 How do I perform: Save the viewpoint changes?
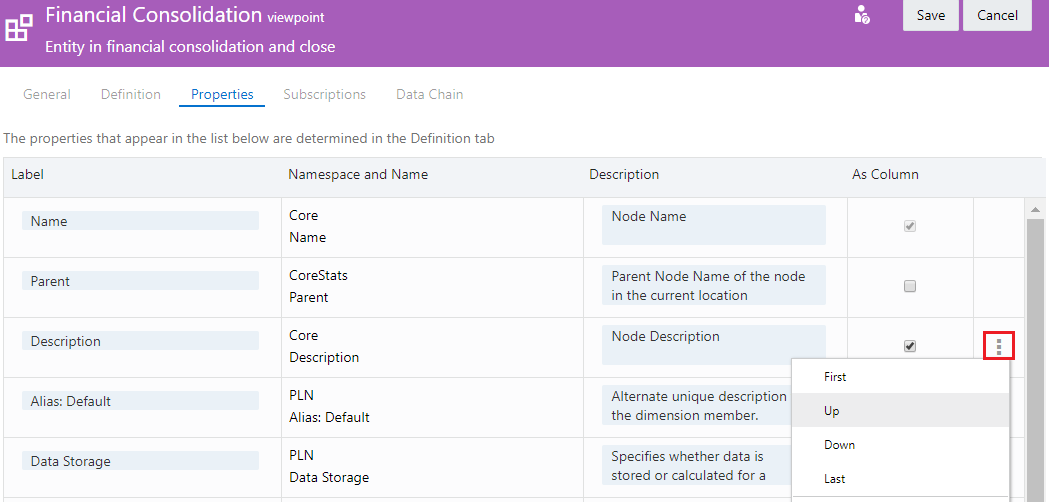931,15
